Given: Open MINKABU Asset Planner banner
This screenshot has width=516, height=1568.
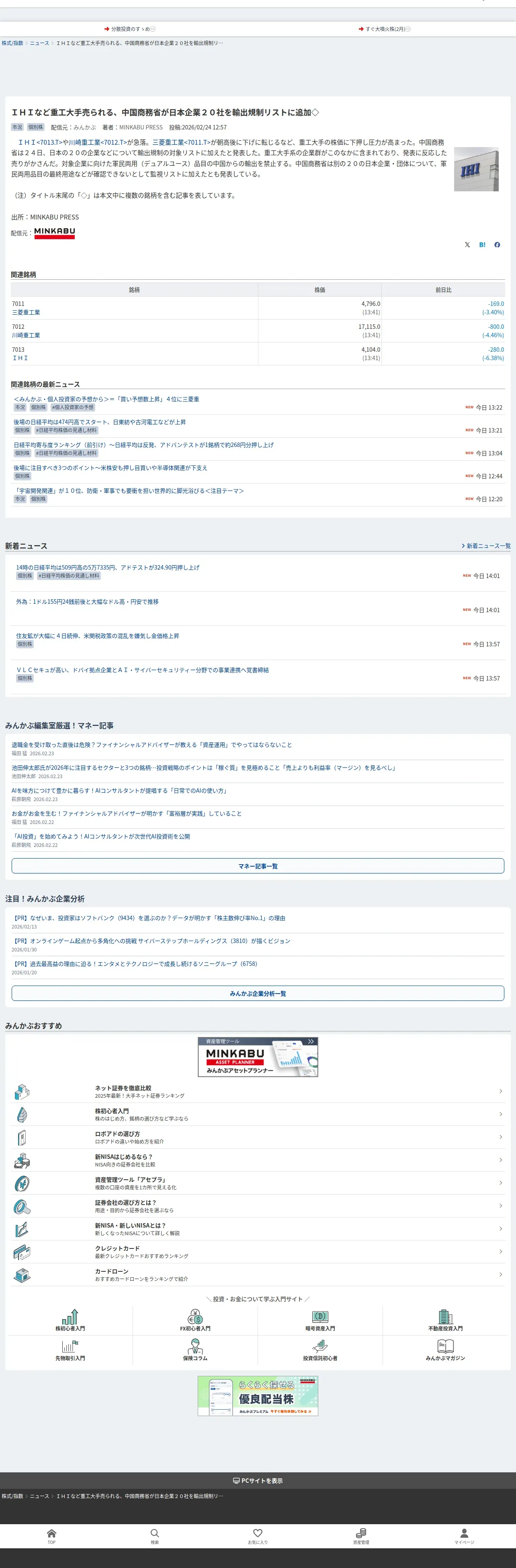Looking at the screenshot, I should pyautogui.click(x=258, y=1057).
